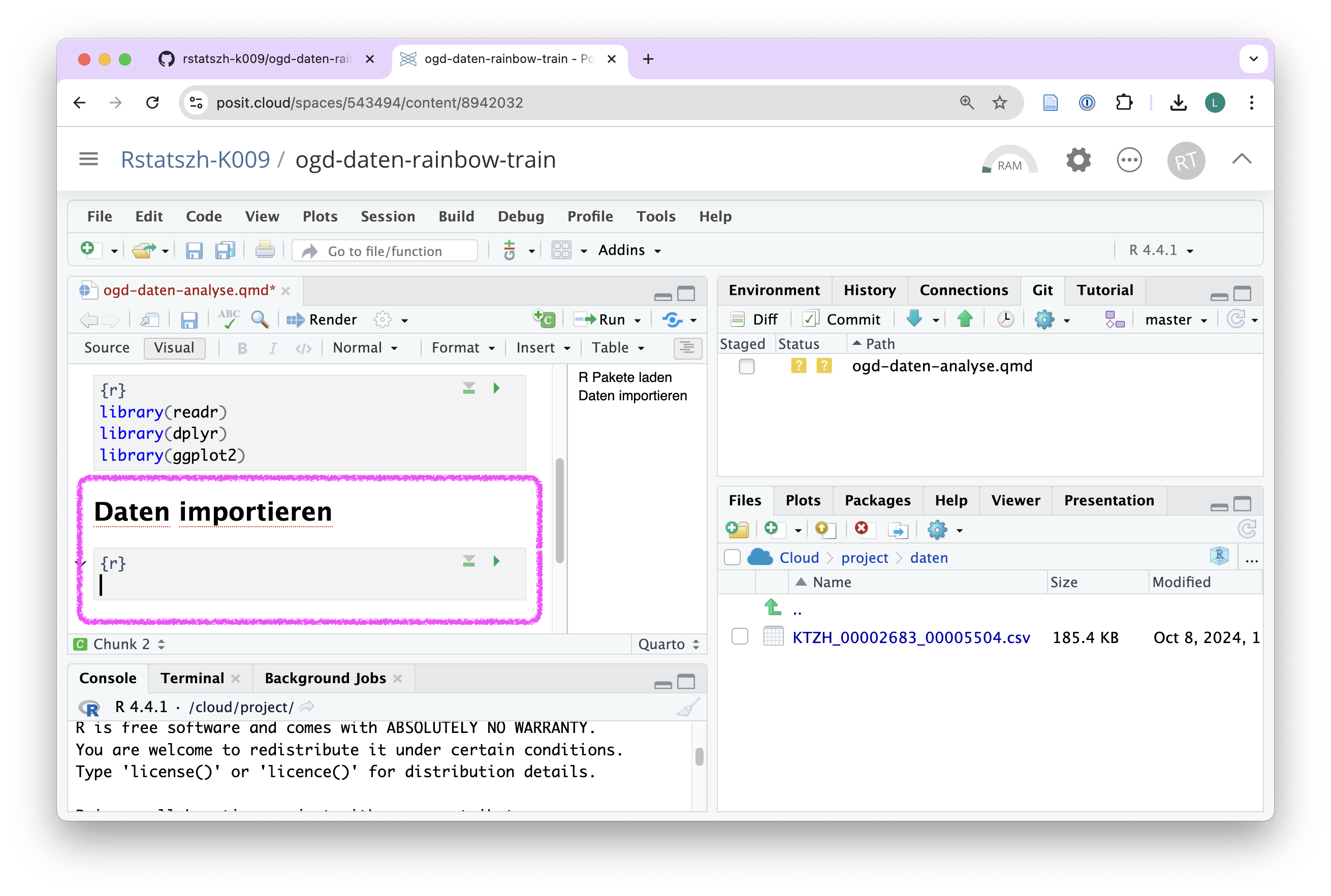The image size is (1331, 896).
Task: Toggle italic formatting
Action: 273,348
